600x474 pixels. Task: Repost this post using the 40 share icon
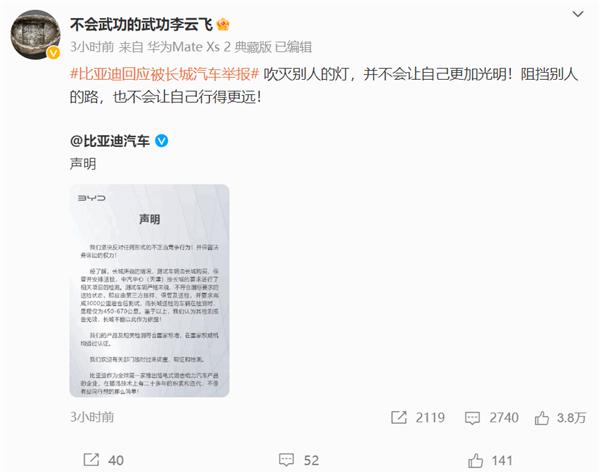(91, 460)
